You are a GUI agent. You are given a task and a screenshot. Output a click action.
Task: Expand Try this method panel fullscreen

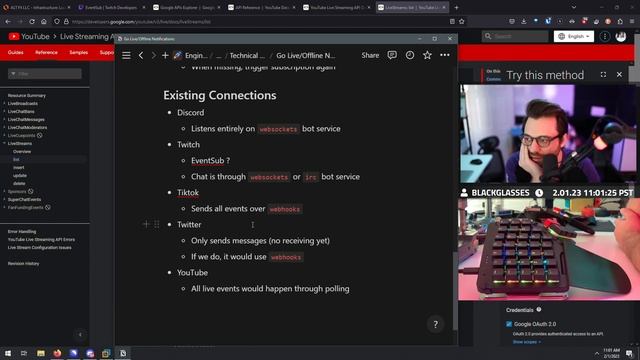click(x=603, y=75)
